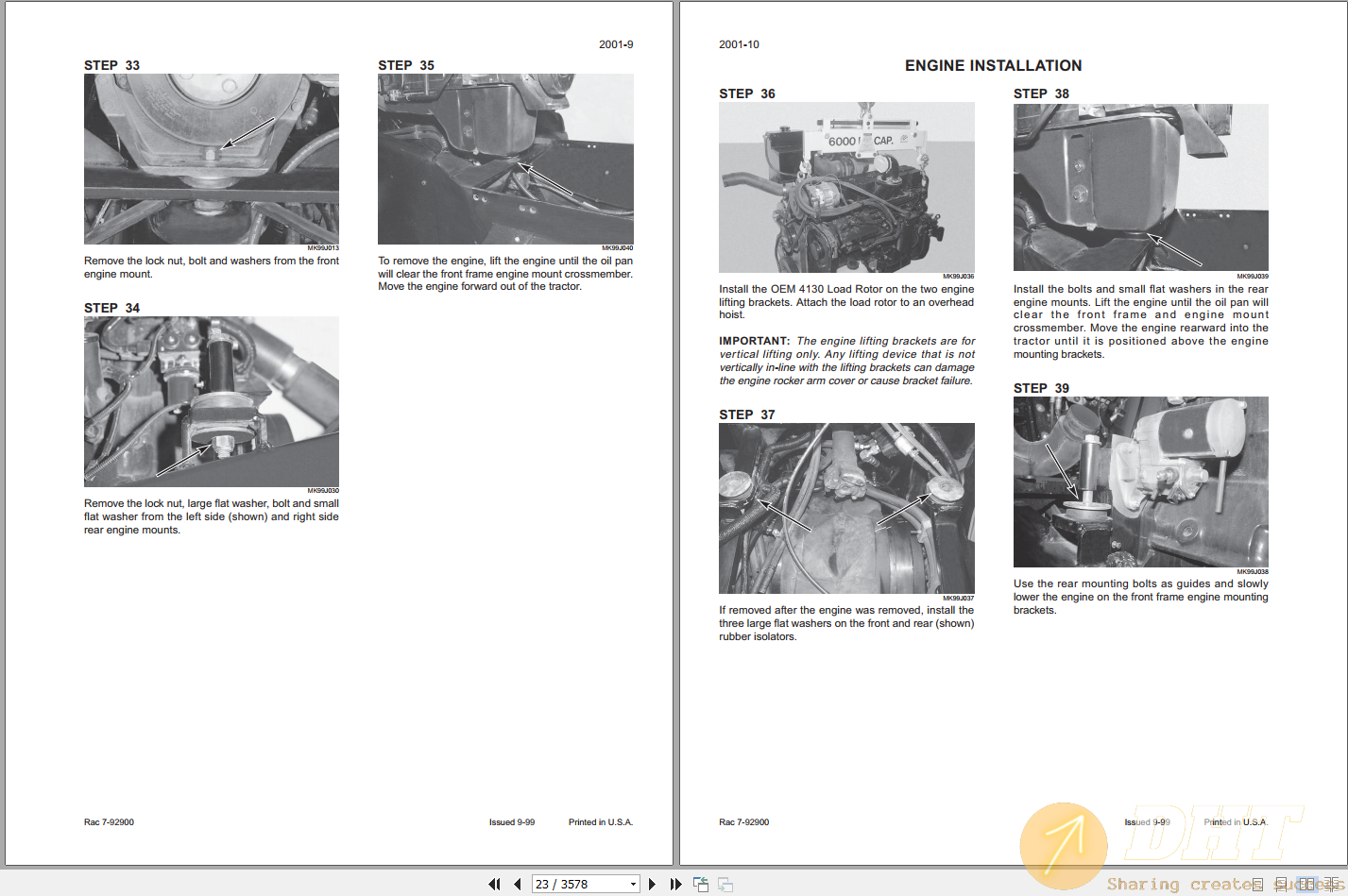Jump to the first page icon

click(494, 884)
